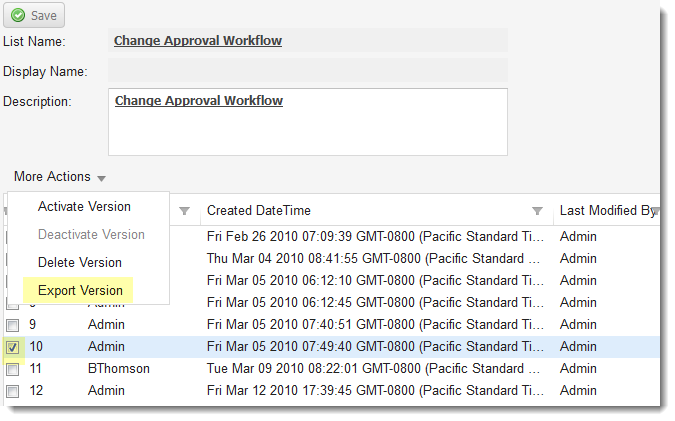The height and width of the screenshot is (421, 675).
Task: Click inside the Description text area
Action: tap(308, 122)
